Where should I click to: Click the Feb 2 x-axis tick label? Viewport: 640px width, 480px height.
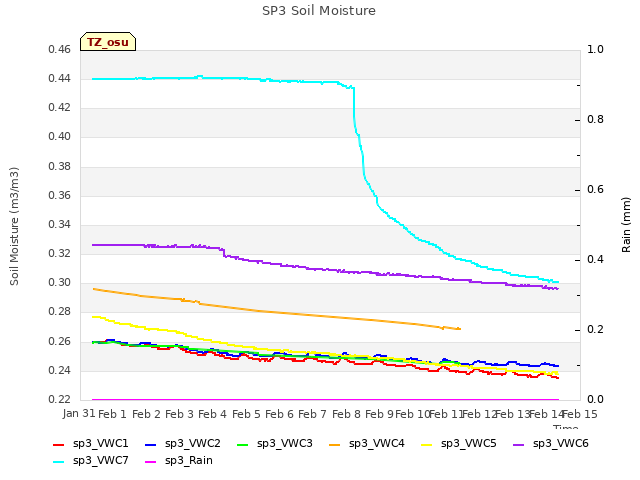point(146,414)
